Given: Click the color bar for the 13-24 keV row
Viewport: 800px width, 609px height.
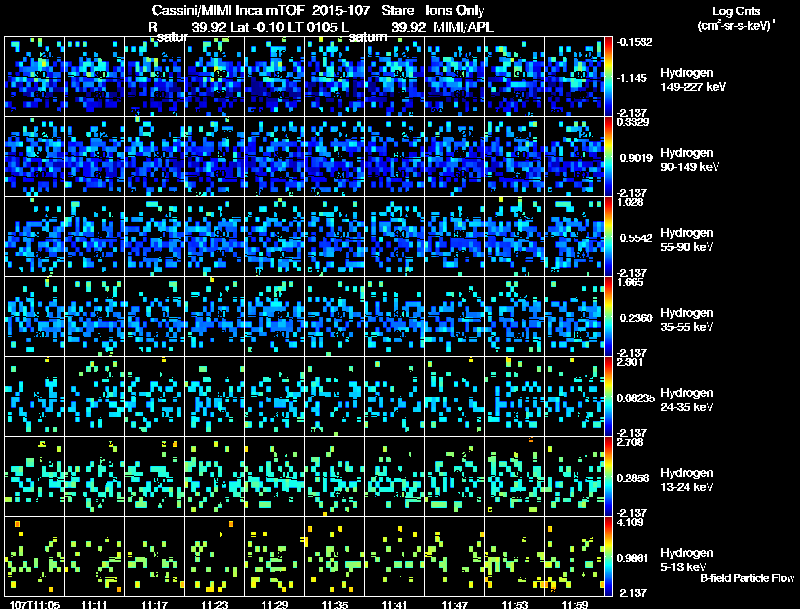Looking at the screenshot, I should coord(608,477).
